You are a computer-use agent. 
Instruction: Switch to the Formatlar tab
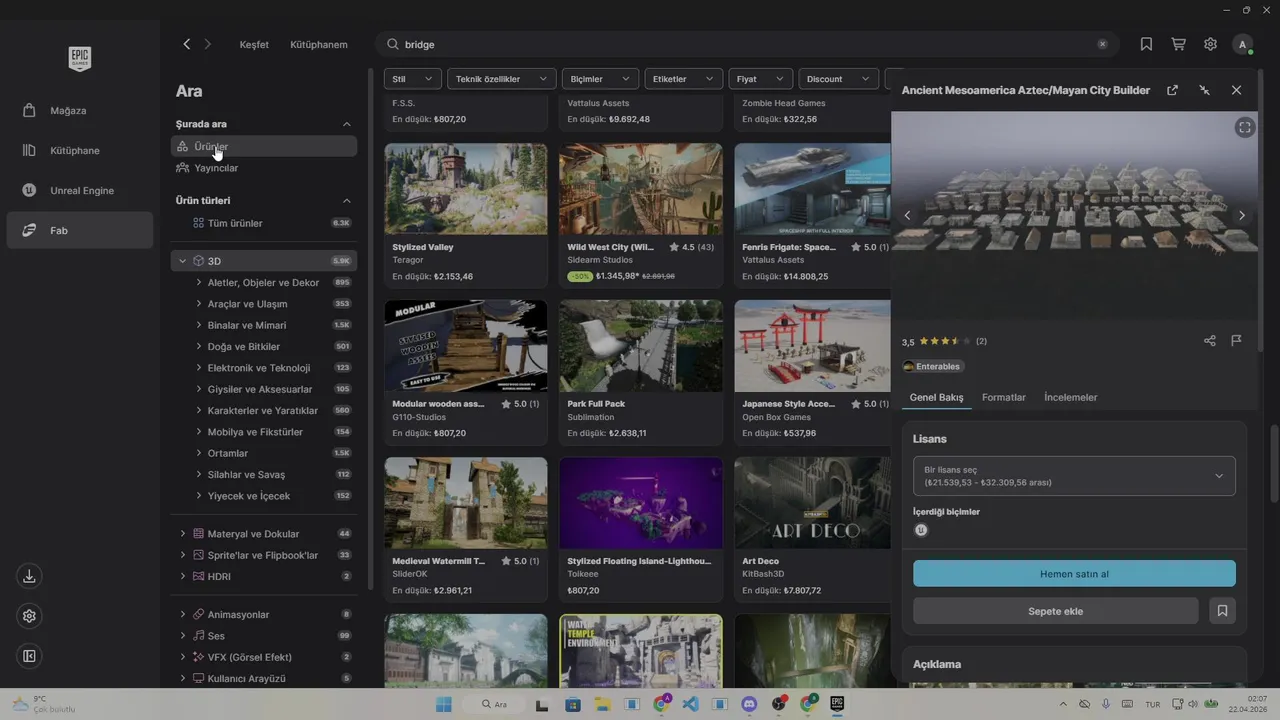tap(1004, 397)
